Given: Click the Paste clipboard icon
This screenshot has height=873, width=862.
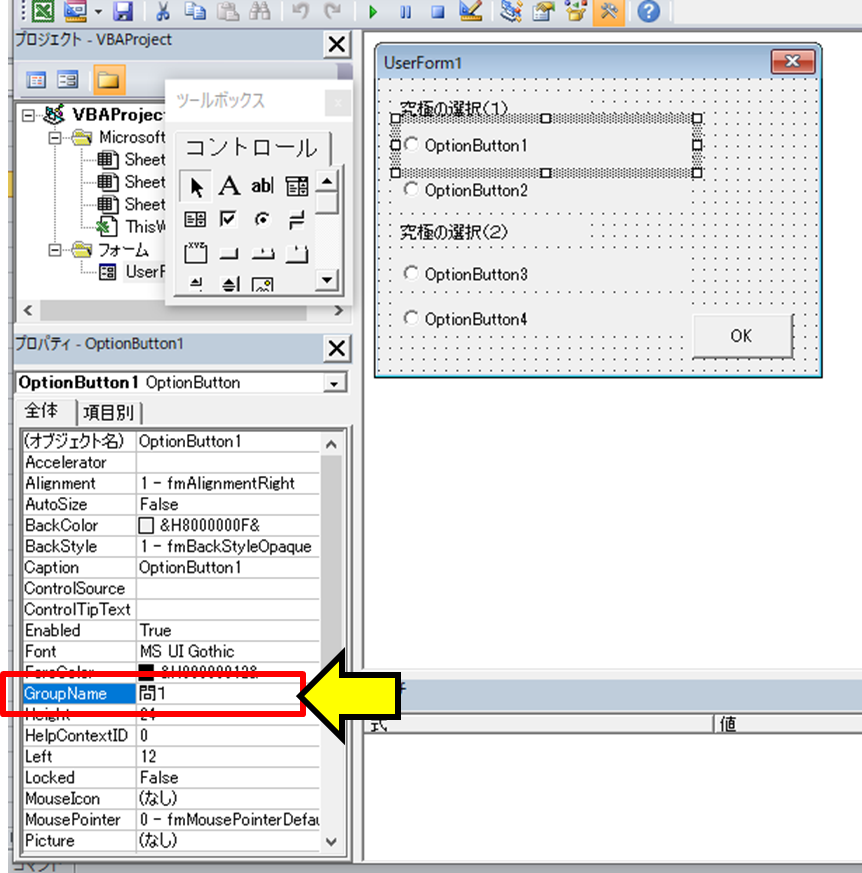Looking at the screenshot, I should tap(227, 11).
